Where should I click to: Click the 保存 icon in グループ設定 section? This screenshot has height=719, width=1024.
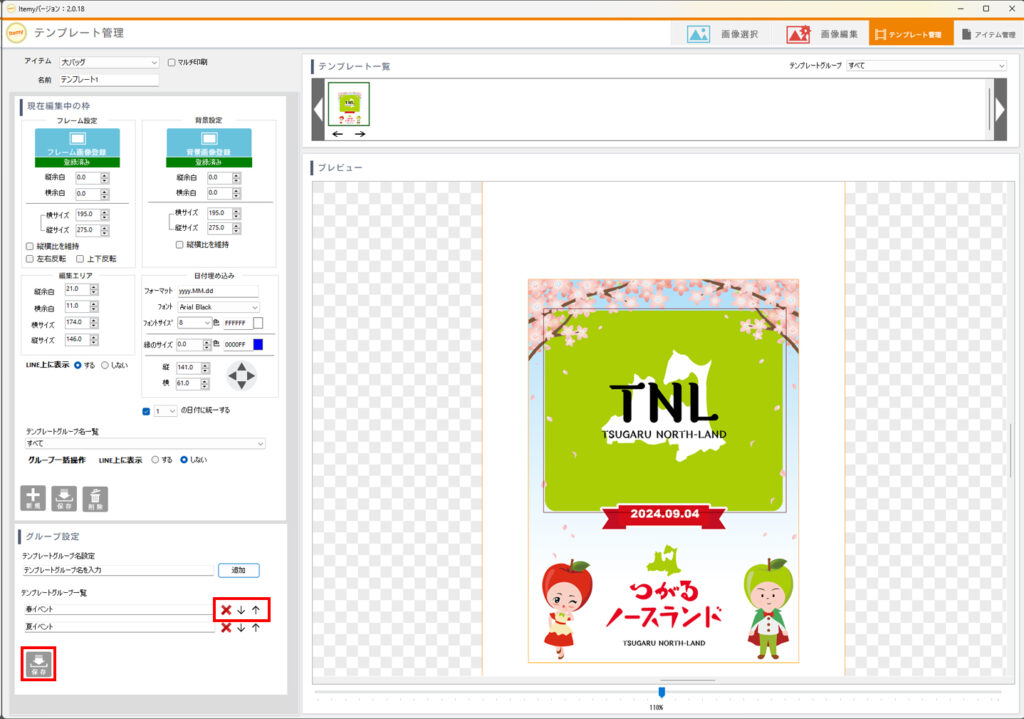pos(38,663)
